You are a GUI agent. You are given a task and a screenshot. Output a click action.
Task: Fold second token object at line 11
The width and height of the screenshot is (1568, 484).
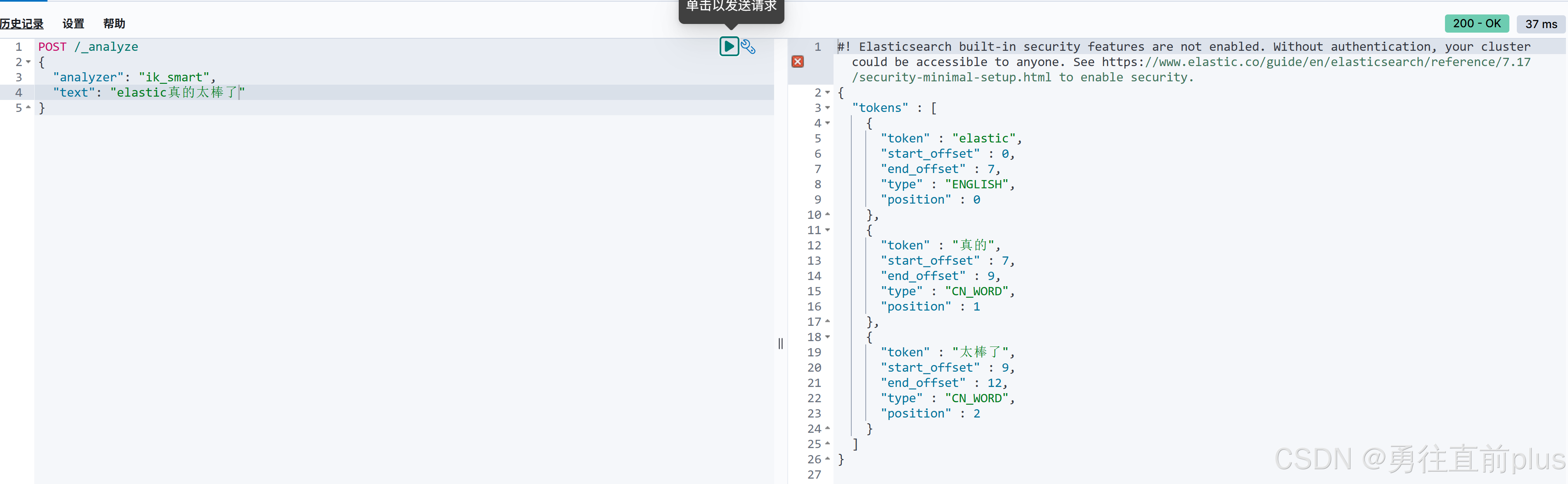(827, 230)
